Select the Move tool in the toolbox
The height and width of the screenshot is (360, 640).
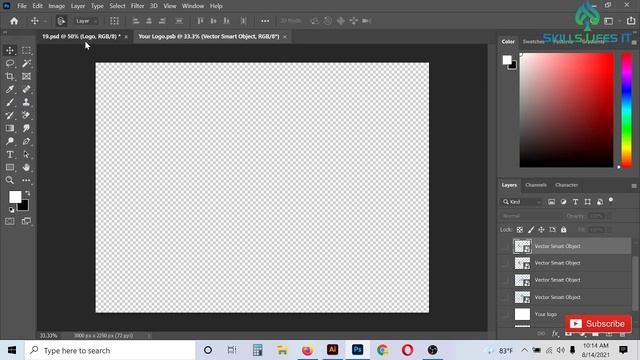pos(10,50)
